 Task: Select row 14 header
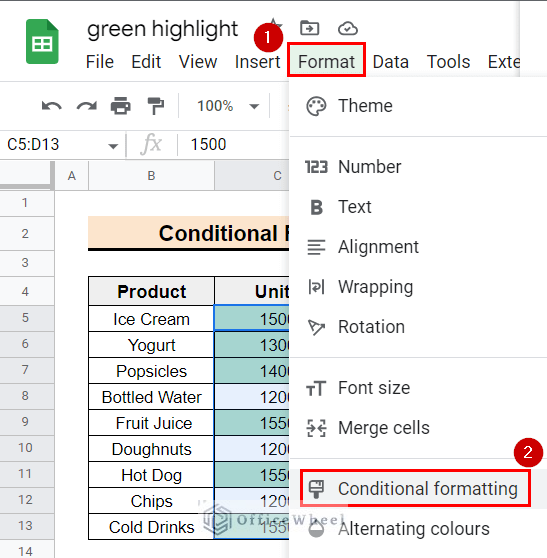tap(27, 550)
